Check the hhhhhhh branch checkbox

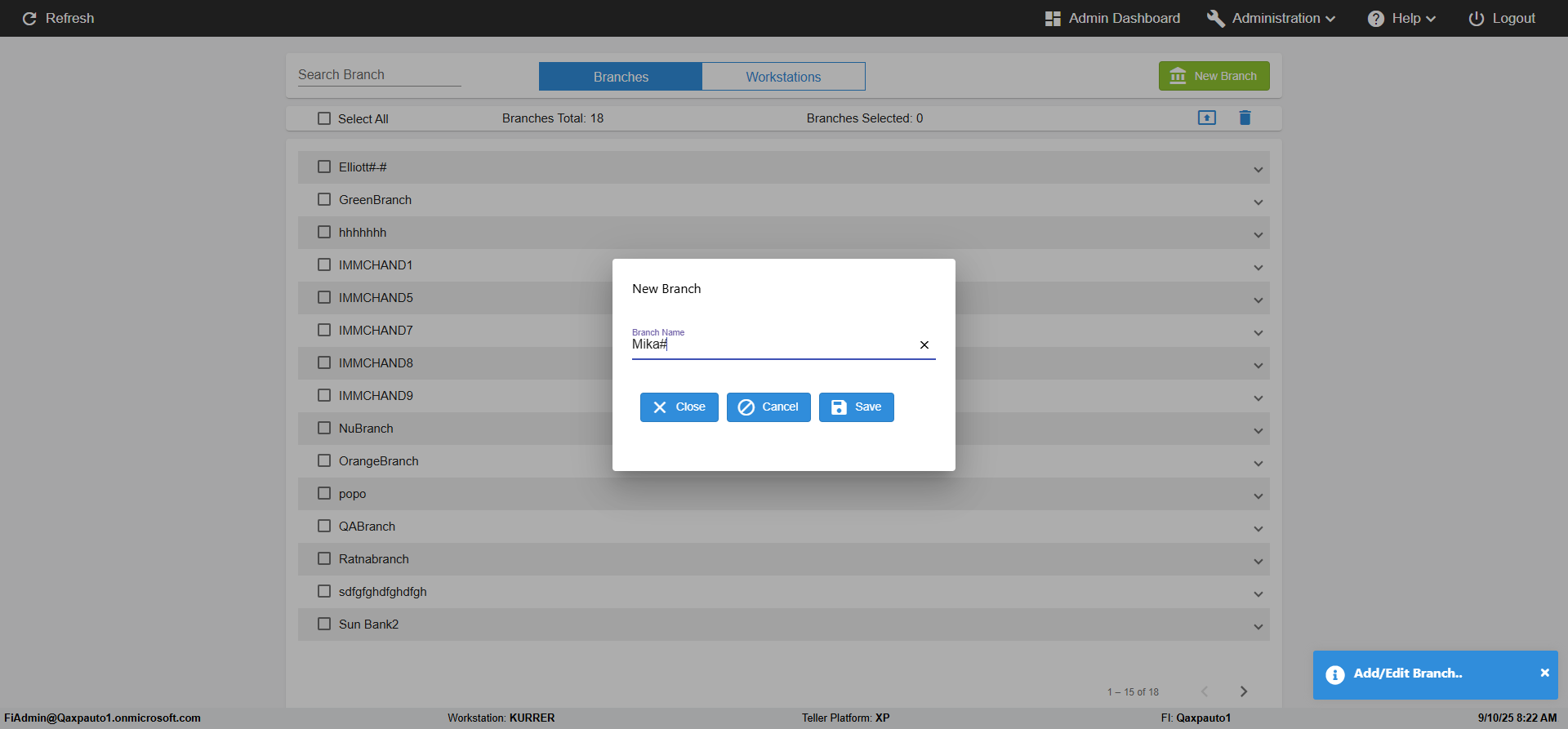(x=324, y=232)
